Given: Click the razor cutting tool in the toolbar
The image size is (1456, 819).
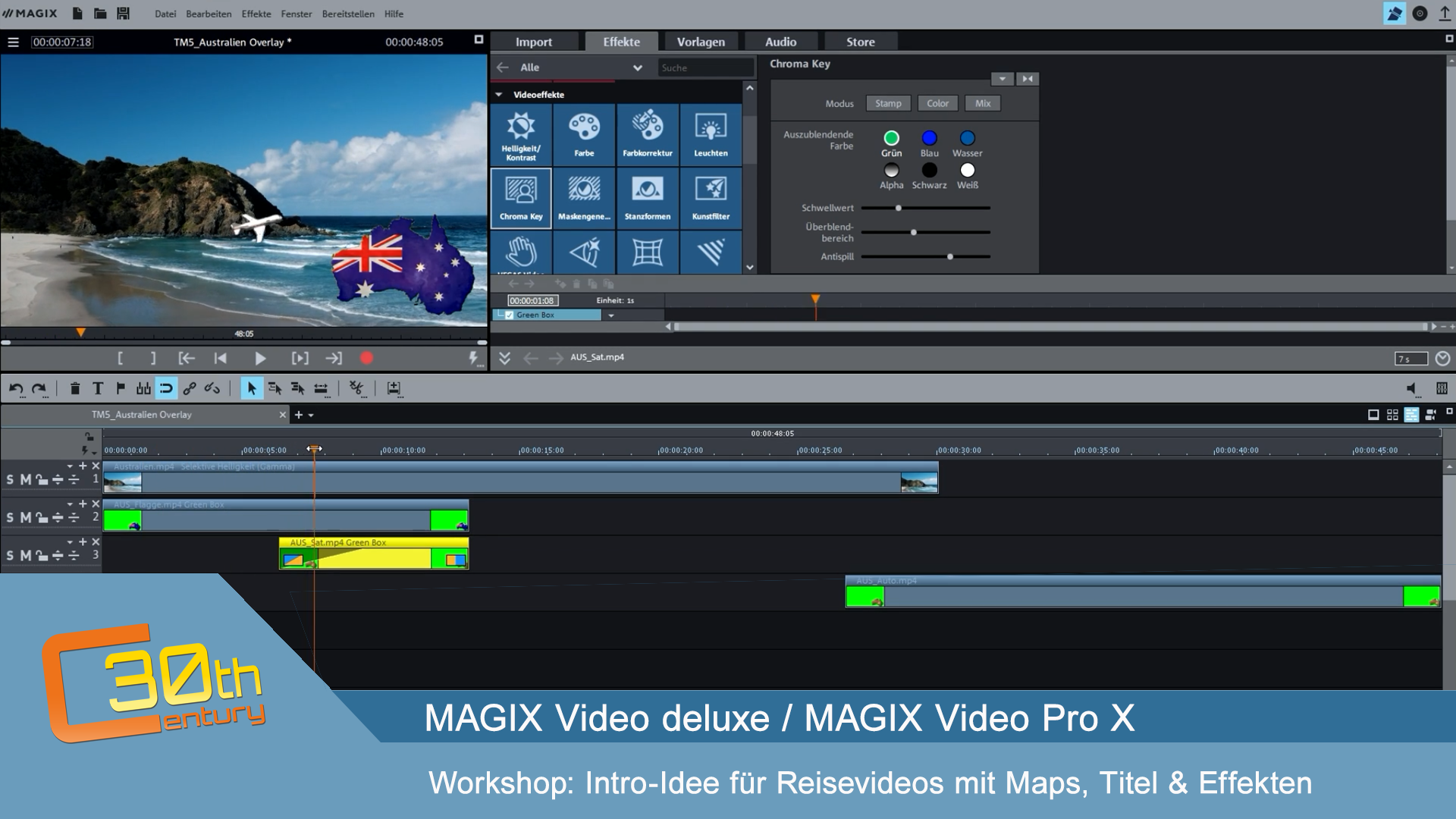Looking at the screenshot, I should 353,388.
